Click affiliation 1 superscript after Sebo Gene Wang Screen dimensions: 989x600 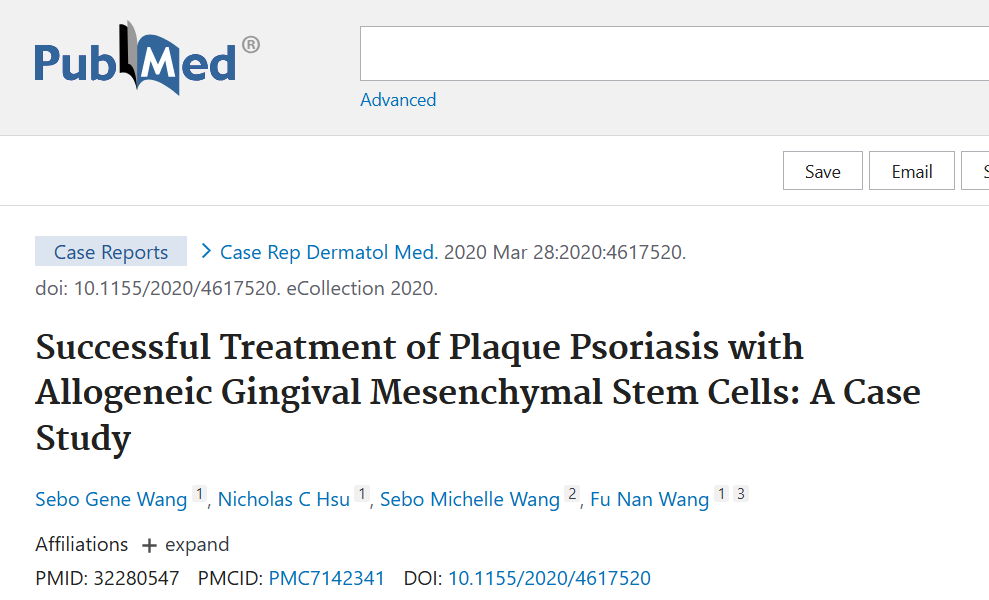[x=199, y=494]
